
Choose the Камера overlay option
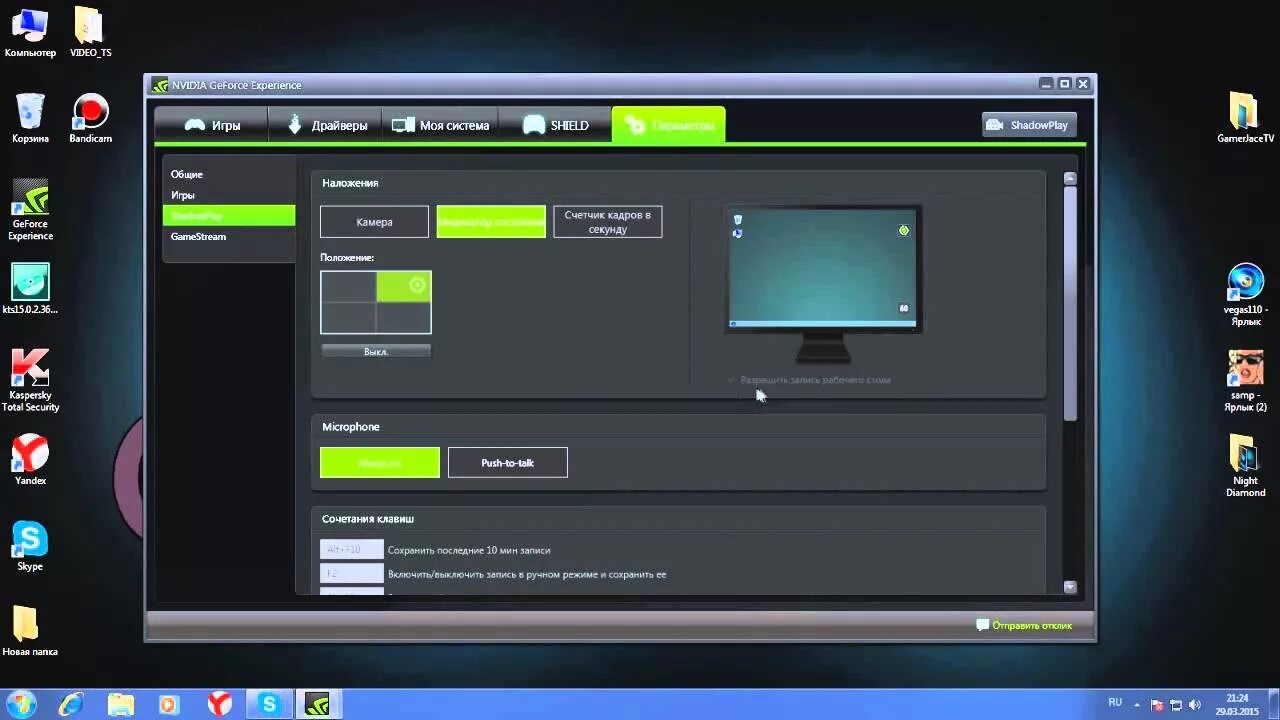click(x=374, y=222)
